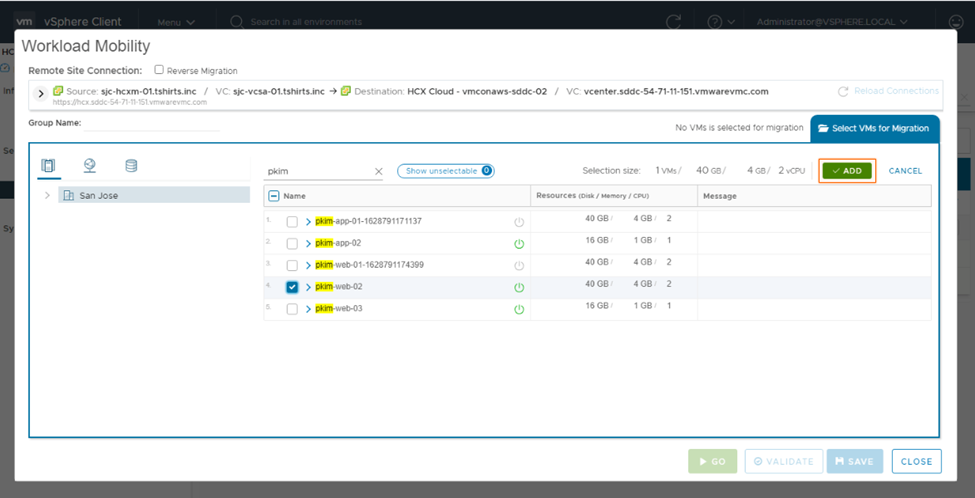
Task: Click power state icon for pkim-web-03
Action: (x=519, y=309)
